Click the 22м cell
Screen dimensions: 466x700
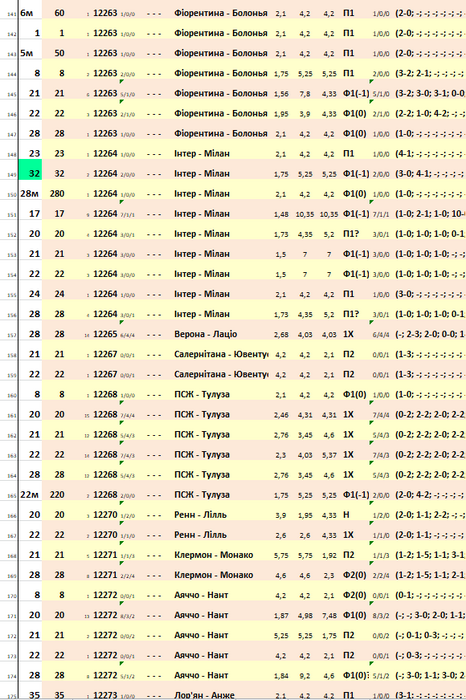tap(30, 495)
